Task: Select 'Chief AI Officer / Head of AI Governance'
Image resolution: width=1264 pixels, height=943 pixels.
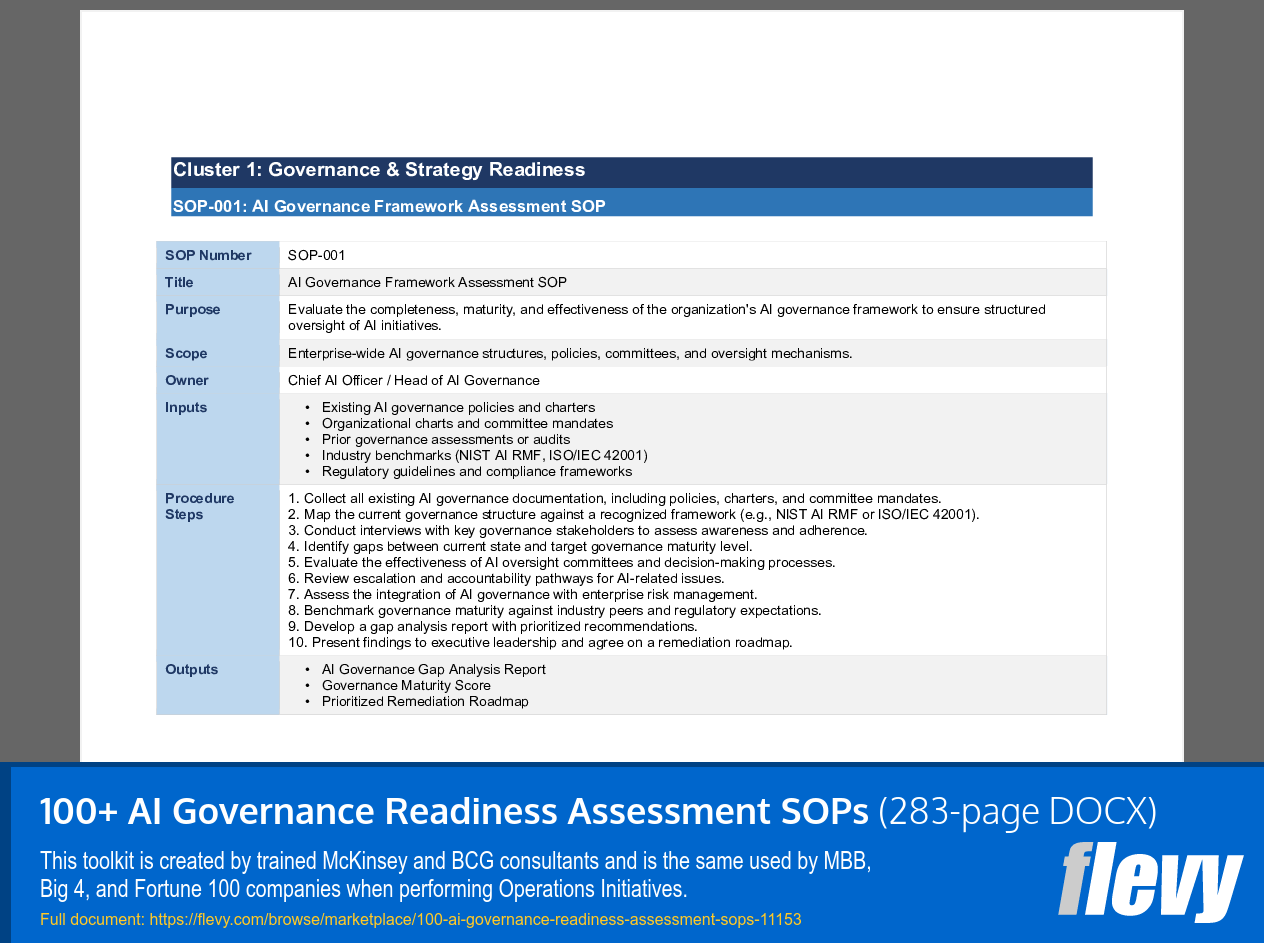Action: pyautogui.click(x=412, y=380)
